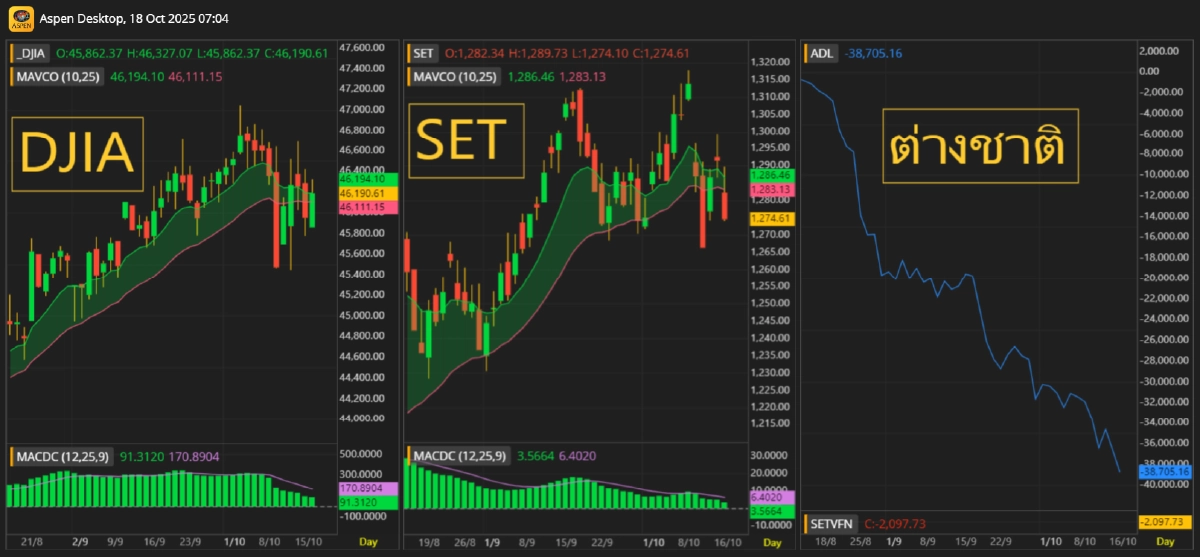Select the SET symbol label
The image size is (1200, 557).
422,53
